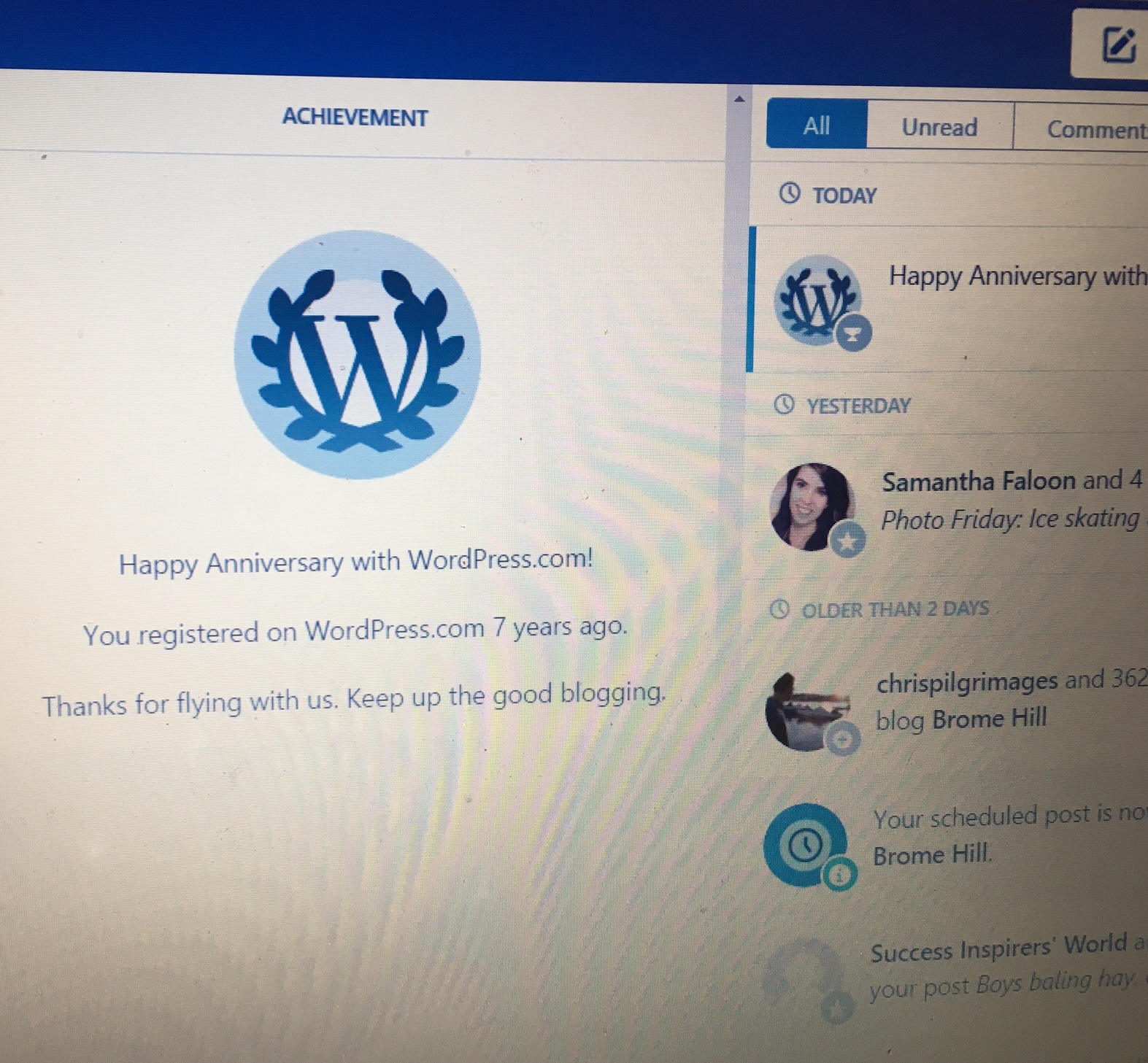This screenshot has height=1063, width=1148.
Task: Open the Your scheduled post notification
Action: 950,838
